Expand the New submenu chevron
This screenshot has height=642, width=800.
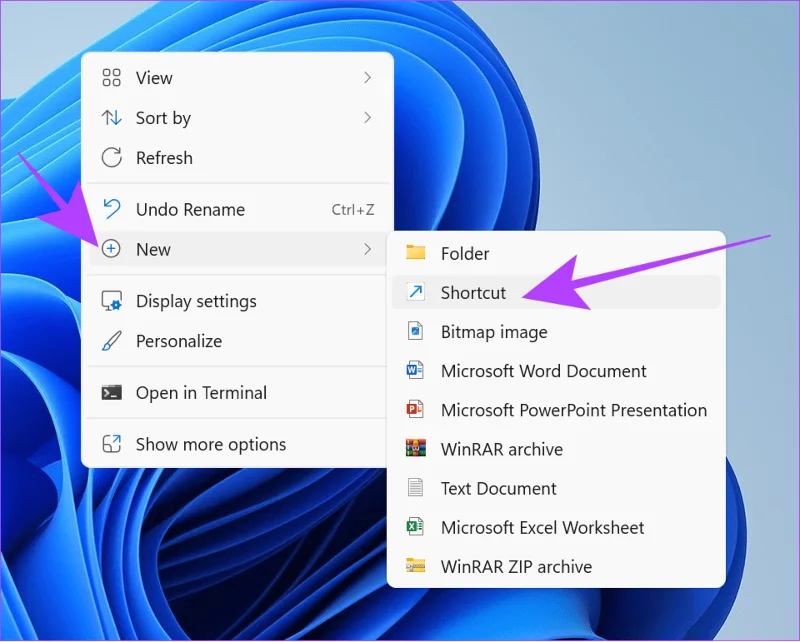tap(367, 249)
